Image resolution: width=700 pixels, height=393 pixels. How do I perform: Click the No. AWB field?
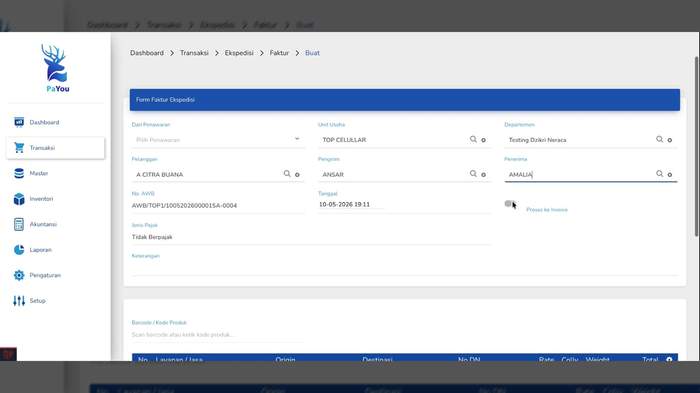tap(218, 205)
